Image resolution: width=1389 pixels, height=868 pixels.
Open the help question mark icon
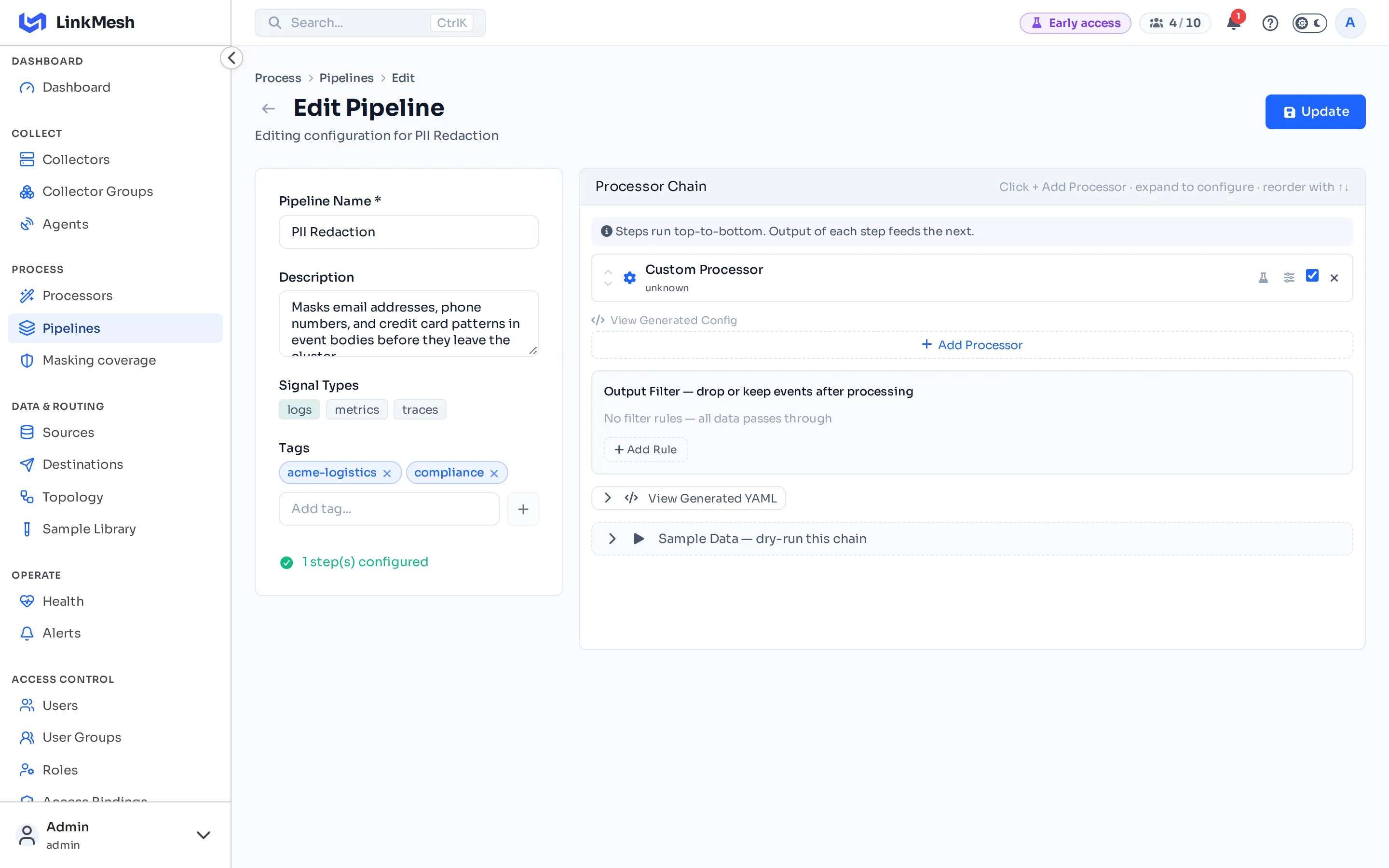[x=1269, y=23]
